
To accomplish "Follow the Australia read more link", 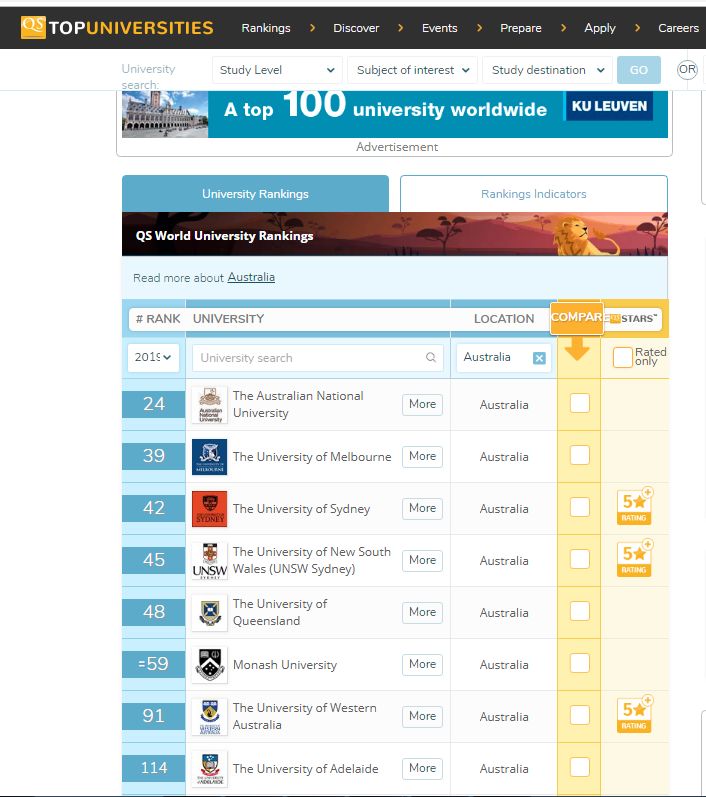I will (x=251, y=277).
